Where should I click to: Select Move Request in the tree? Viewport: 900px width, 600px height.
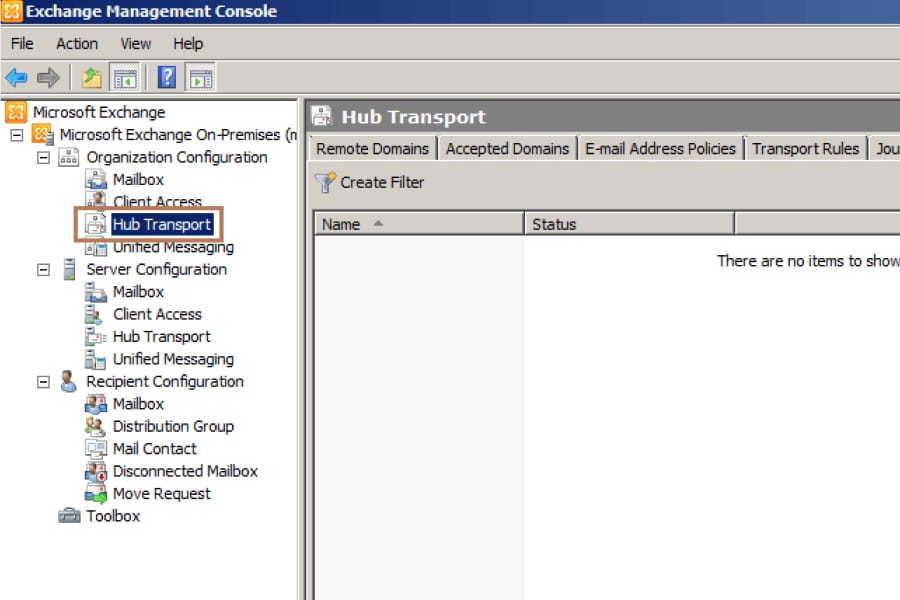161,494
